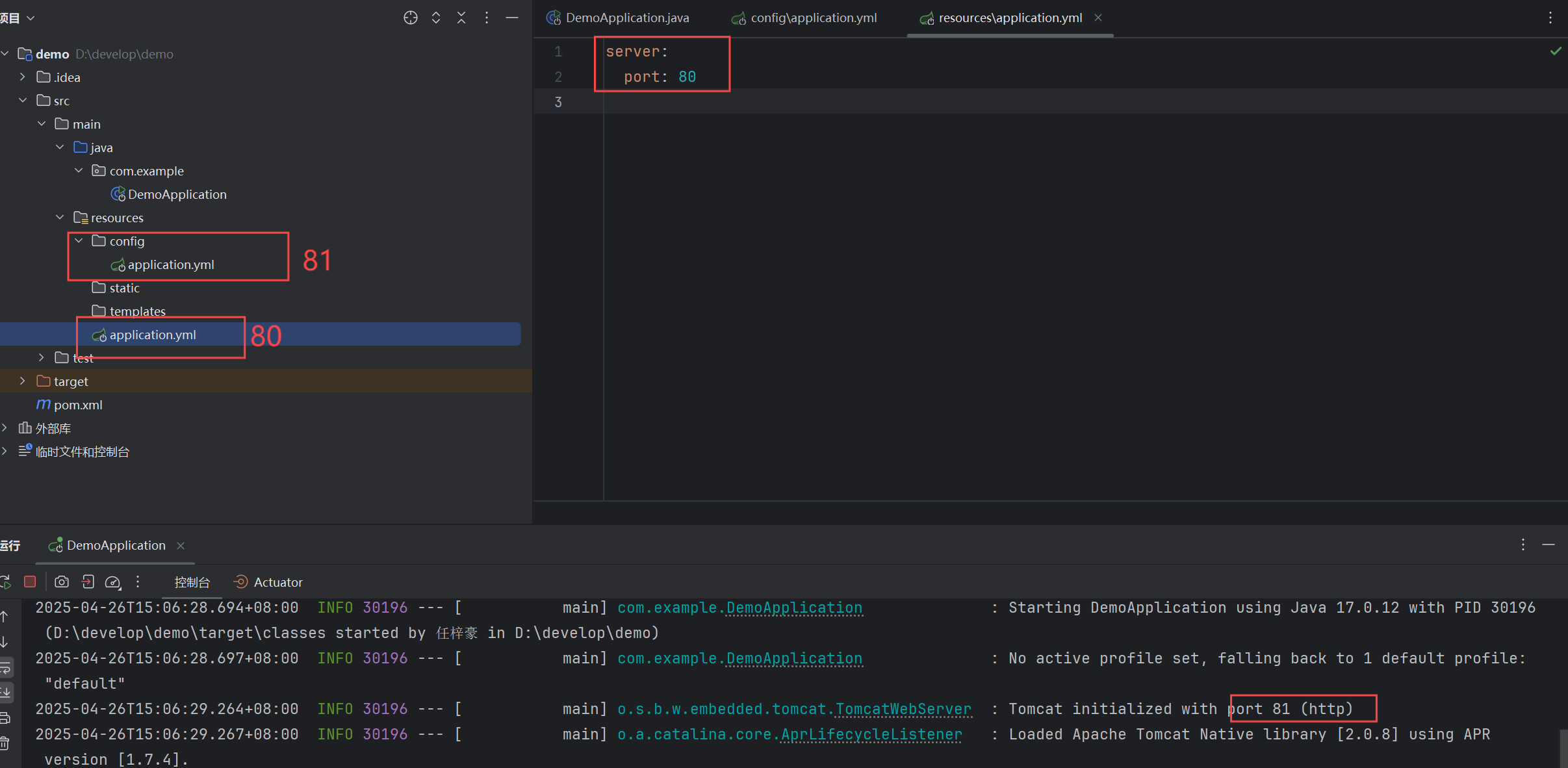Click the console vertical scrollbar
Image resolution: width=1568 pixels, height=768 pixels.
(1563, 747)
